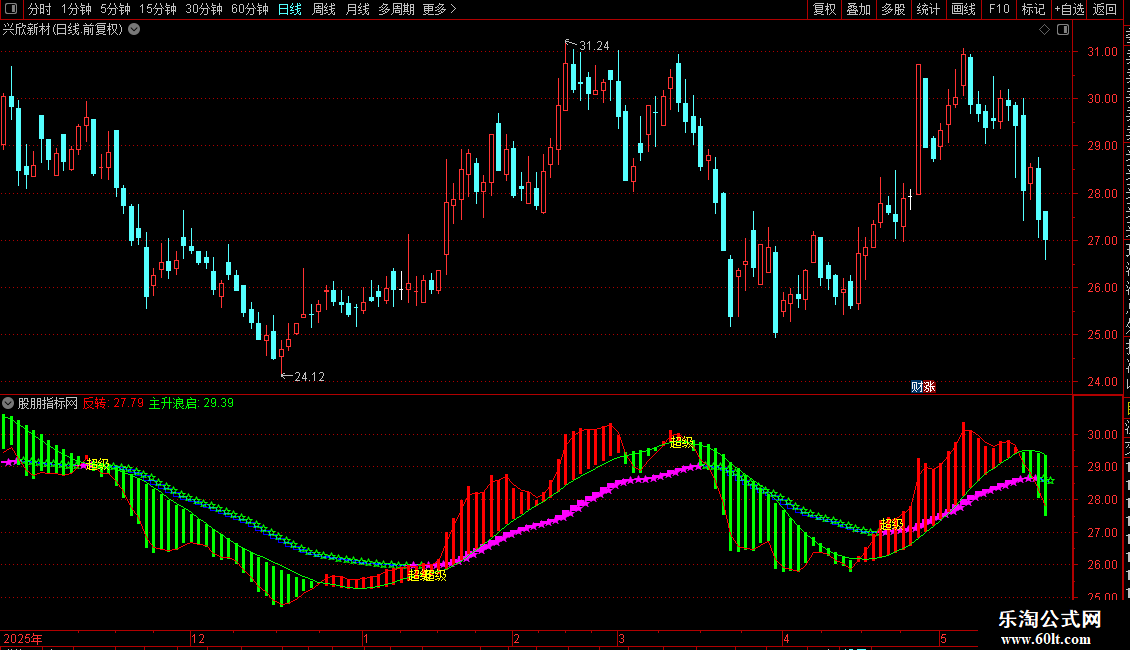This screenshot has width=1130, height=650.
Task: Click the 31.24 high price annotation
Action: coord(594,46)
